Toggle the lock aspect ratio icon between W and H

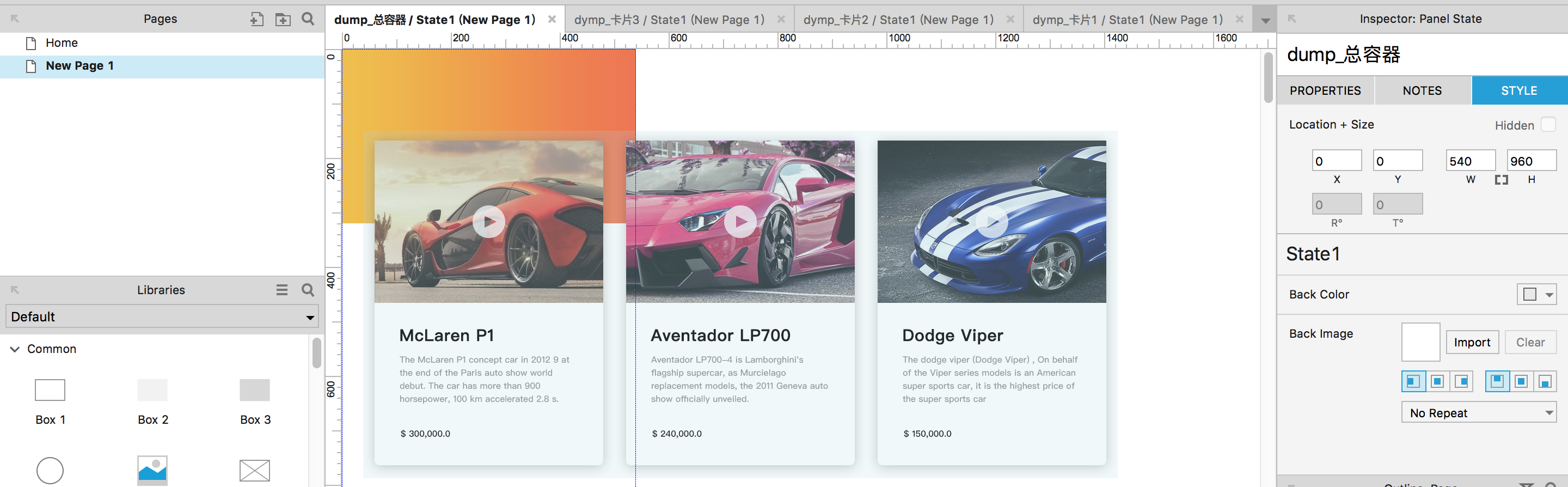click(1501, 180)
